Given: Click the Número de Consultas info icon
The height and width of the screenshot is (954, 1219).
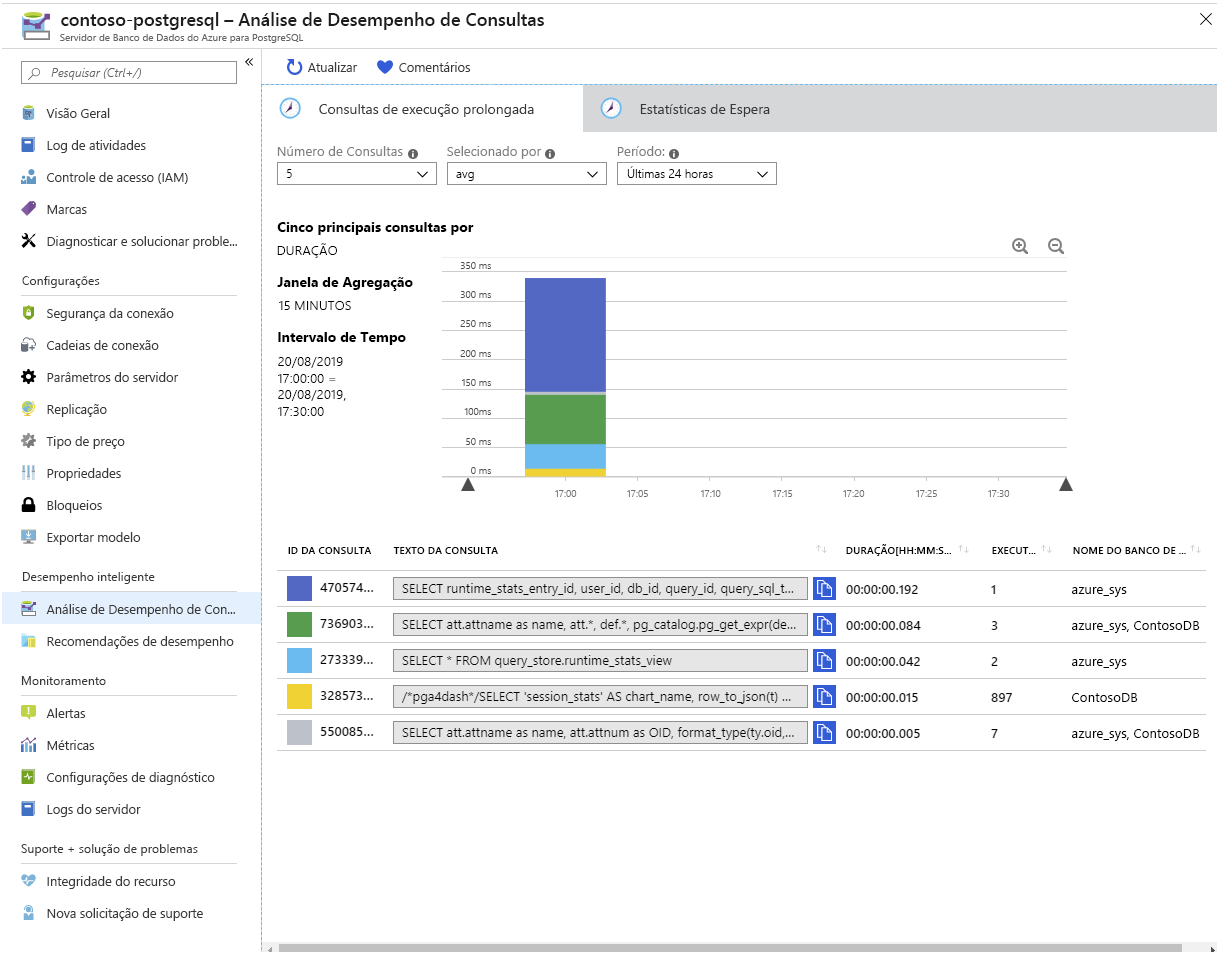Looking at the screenshot, I should (412, 153).
